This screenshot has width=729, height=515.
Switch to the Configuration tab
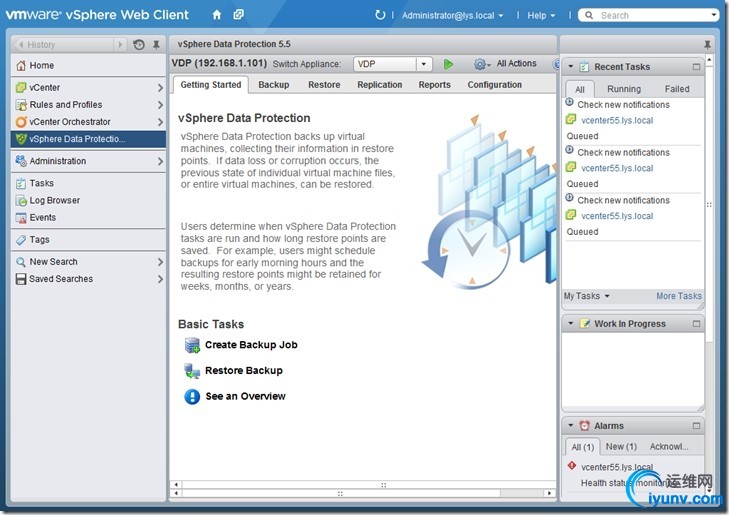coord(495,85)
